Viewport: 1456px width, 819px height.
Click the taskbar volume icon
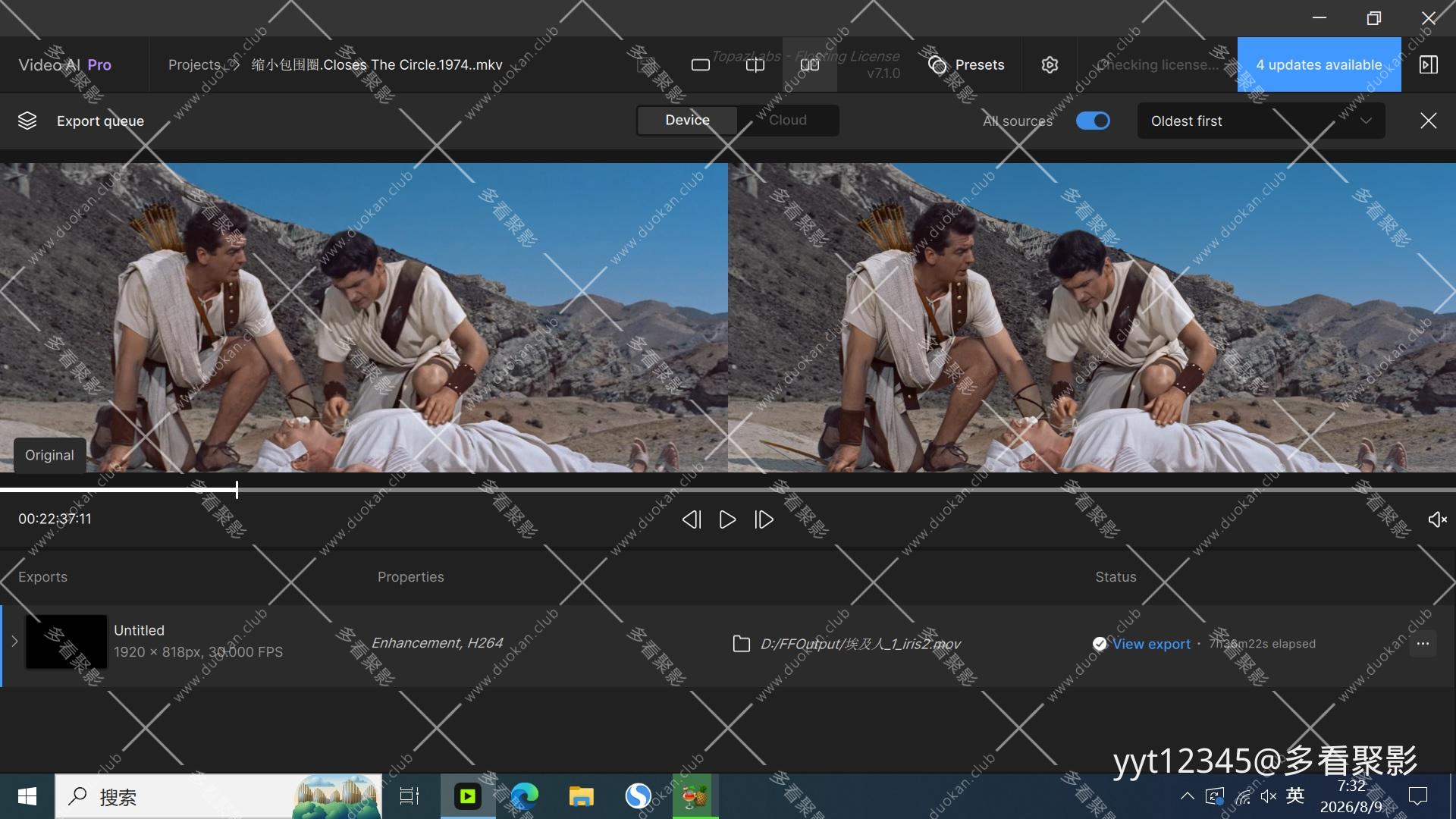(x=1268, y=796)
